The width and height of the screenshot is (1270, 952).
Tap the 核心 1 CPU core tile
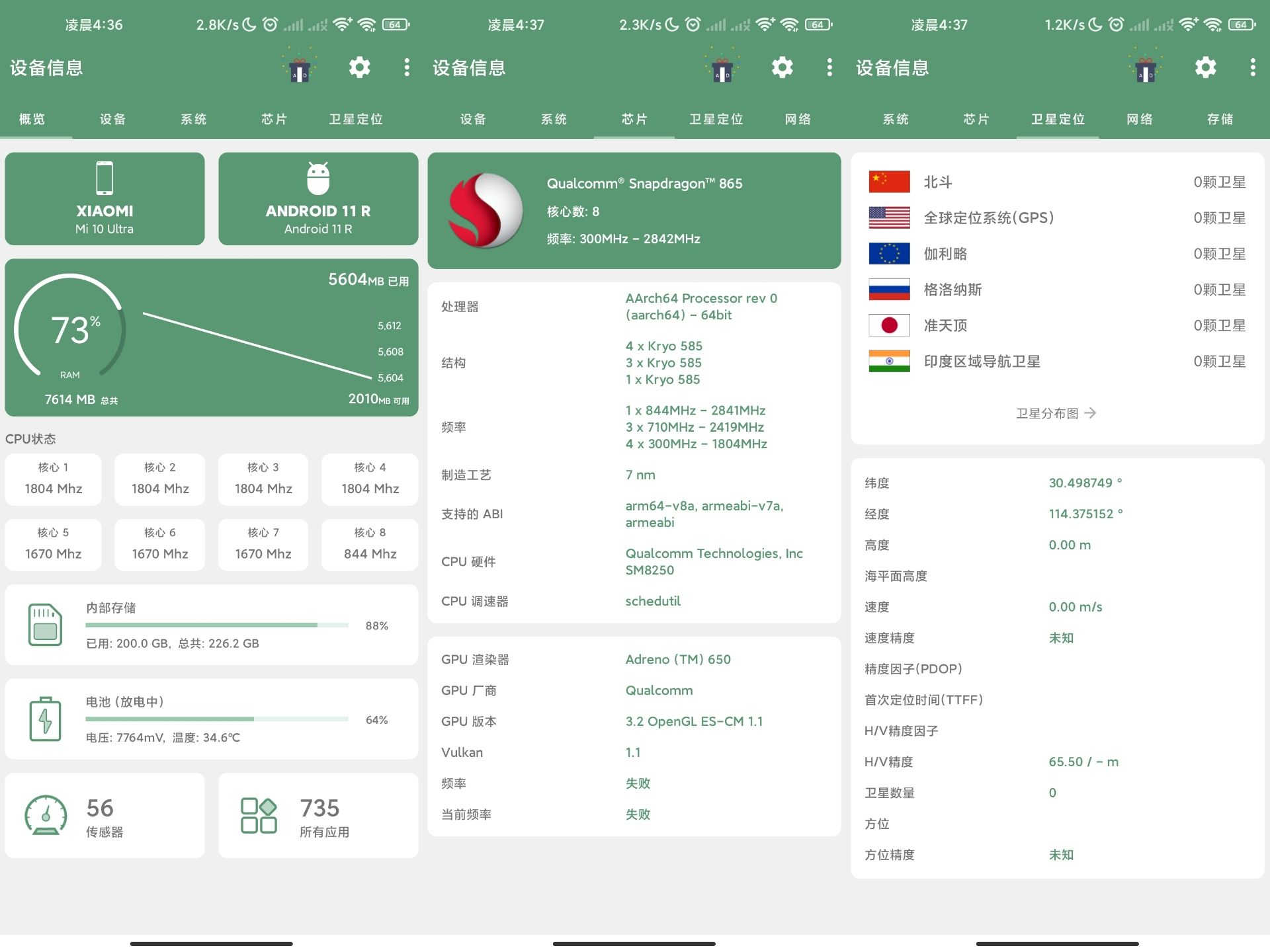point(54,479)
